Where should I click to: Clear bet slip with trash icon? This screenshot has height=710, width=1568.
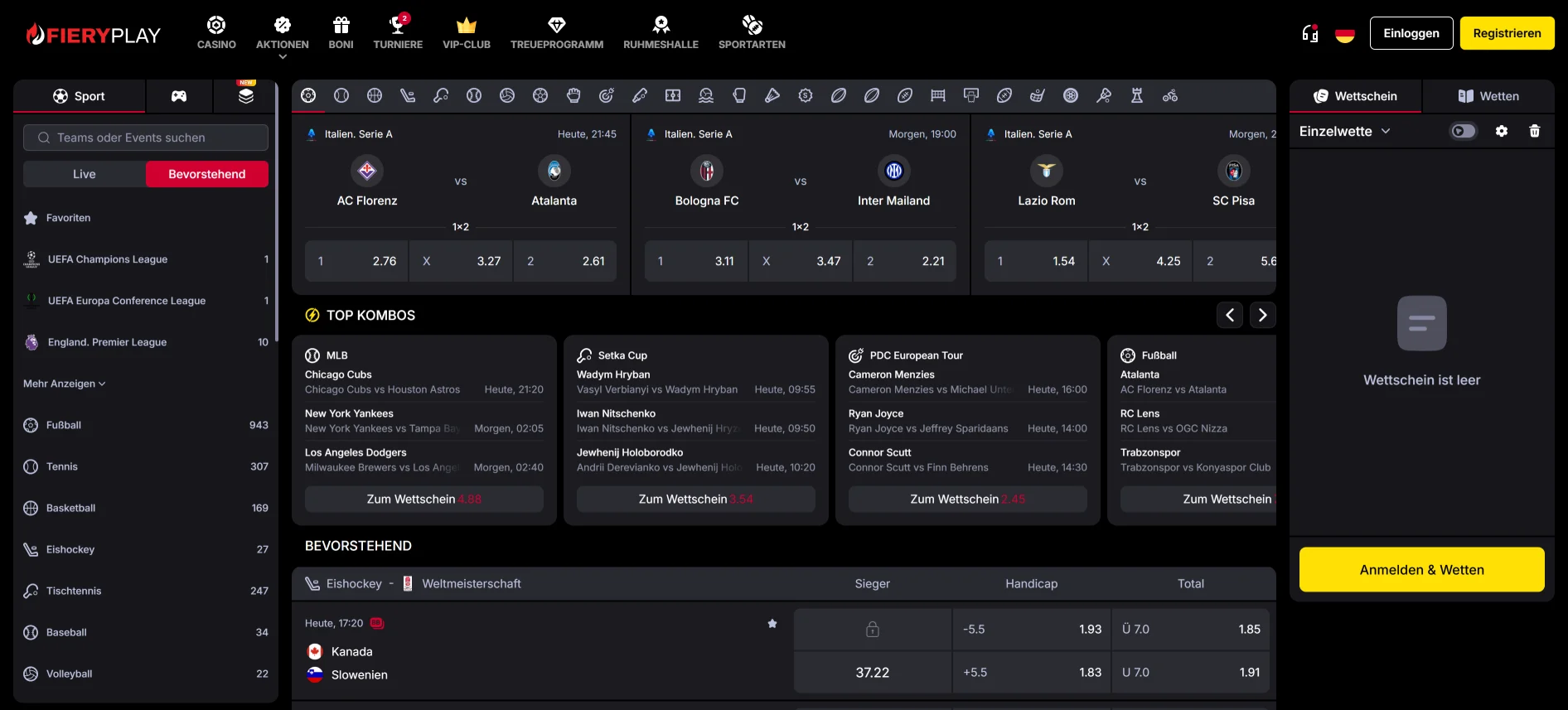(1535, 131)
